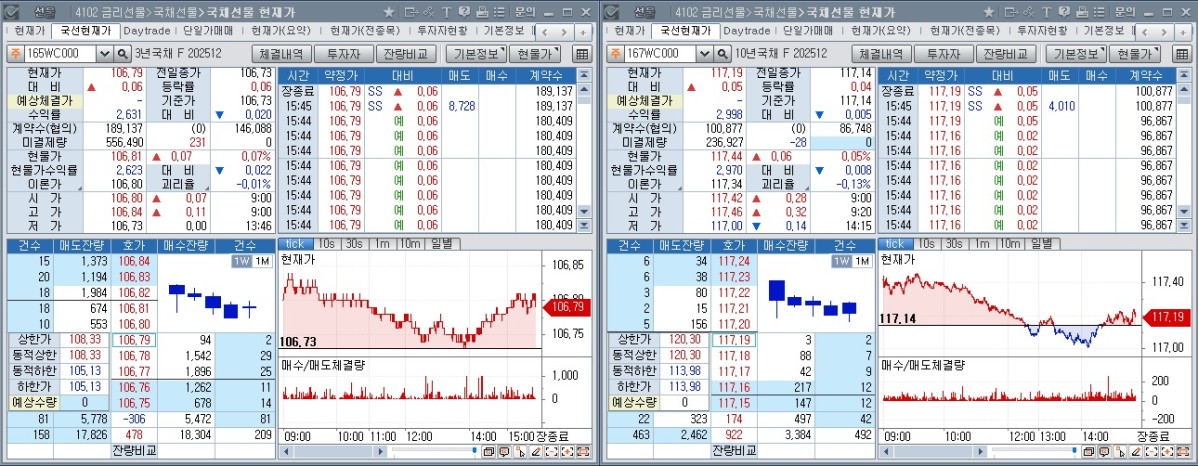
Task: Click left chart horizontal scroll right arrow
Action: [x=380, y=451]
